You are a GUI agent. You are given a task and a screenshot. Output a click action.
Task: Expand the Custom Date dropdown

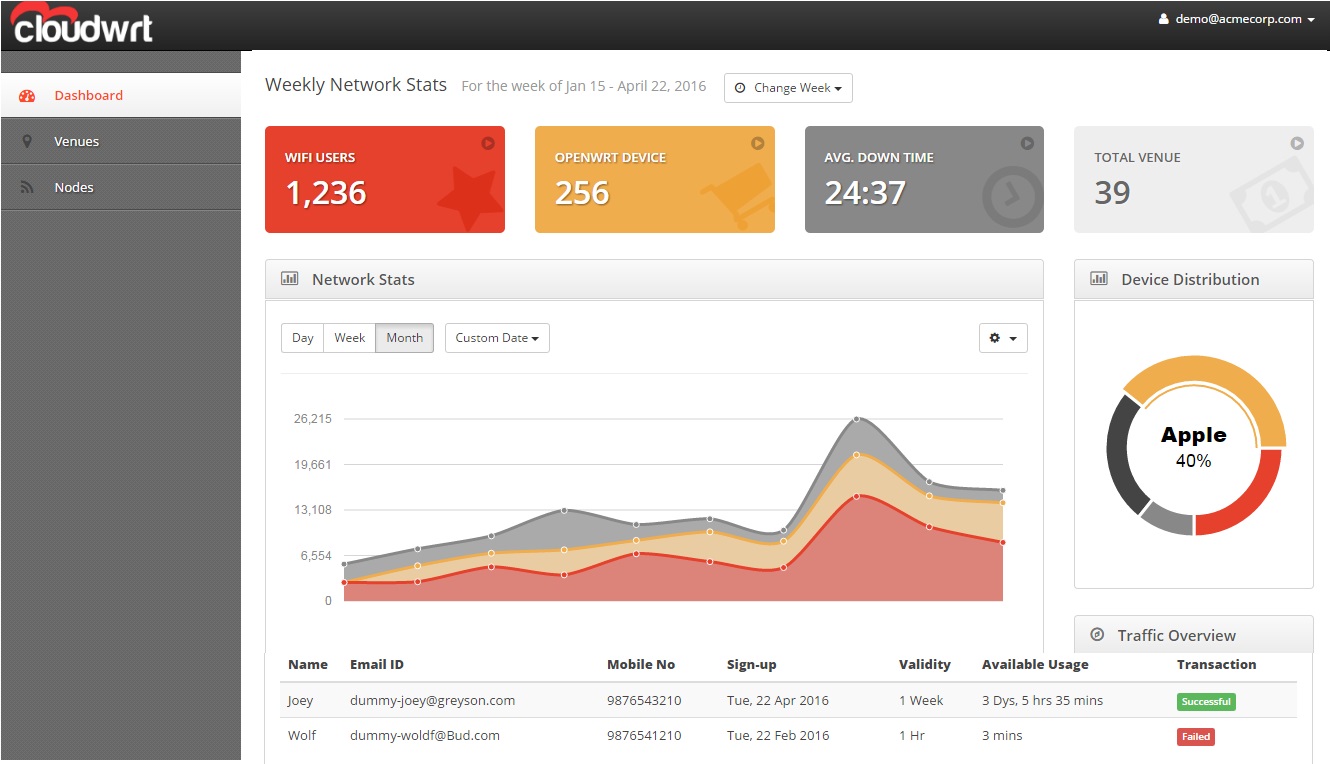pos(497,338)
